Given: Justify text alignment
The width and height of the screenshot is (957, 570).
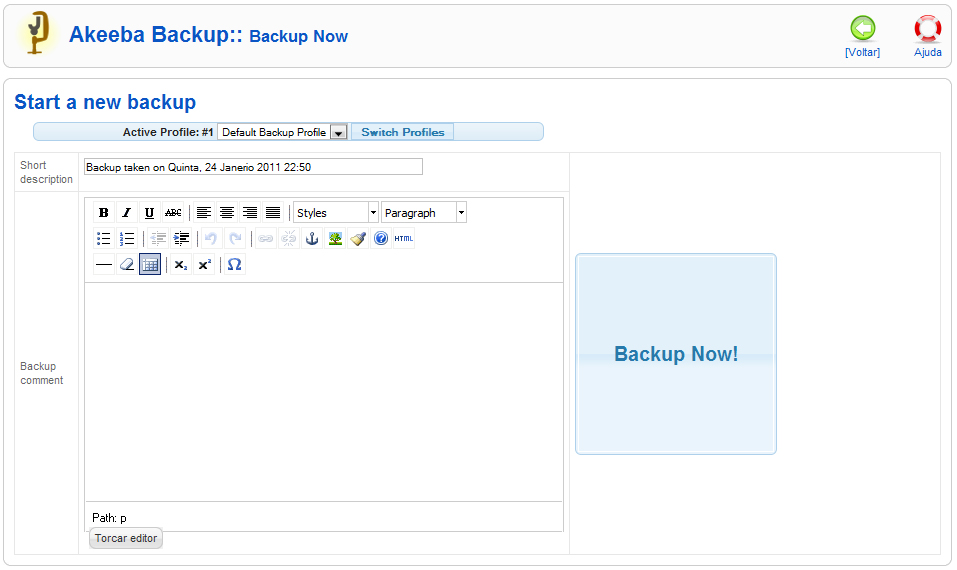Looking at the screenshot, I should pos(273,212).
